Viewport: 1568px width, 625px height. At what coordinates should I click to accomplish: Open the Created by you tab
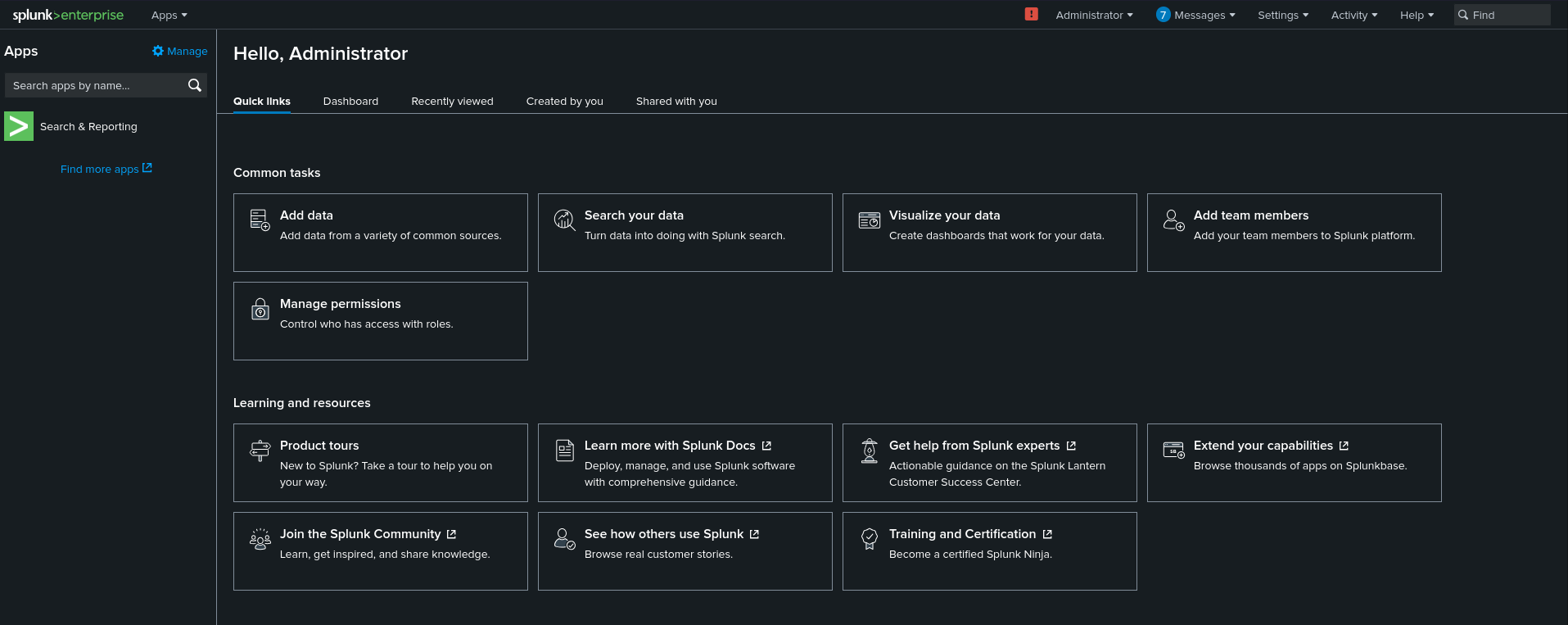(565, 101)
